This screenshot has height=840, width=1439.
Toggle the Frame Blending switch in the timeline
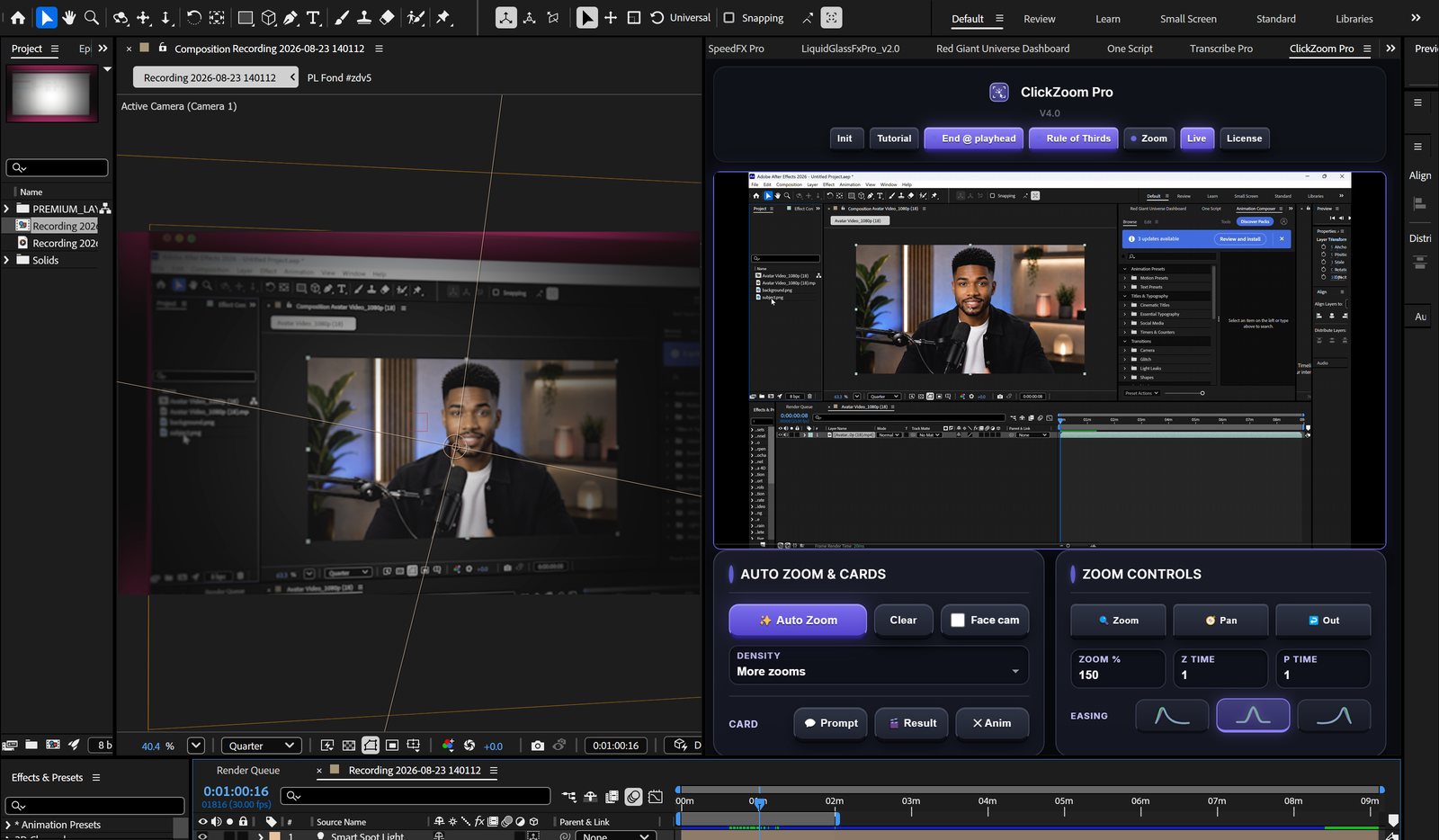click(612, 796)
